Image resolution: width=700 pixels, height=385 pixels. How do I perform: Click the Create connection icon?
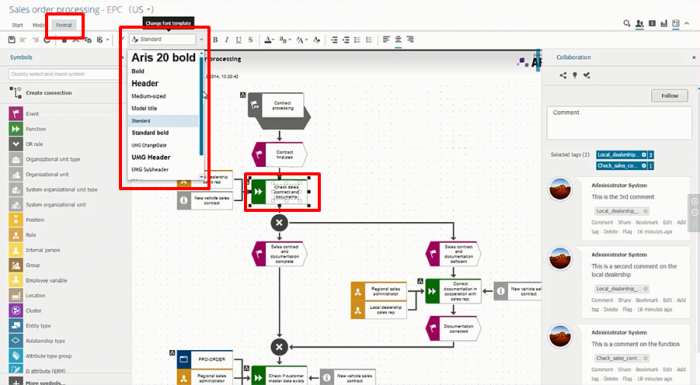pos(16,93)
